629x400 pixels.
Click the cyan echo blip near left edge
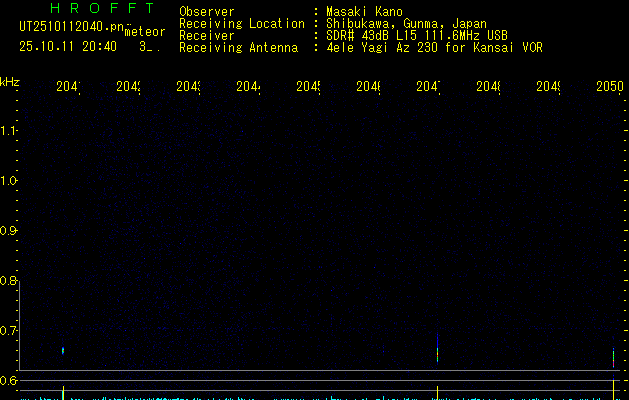coord(63,351)
